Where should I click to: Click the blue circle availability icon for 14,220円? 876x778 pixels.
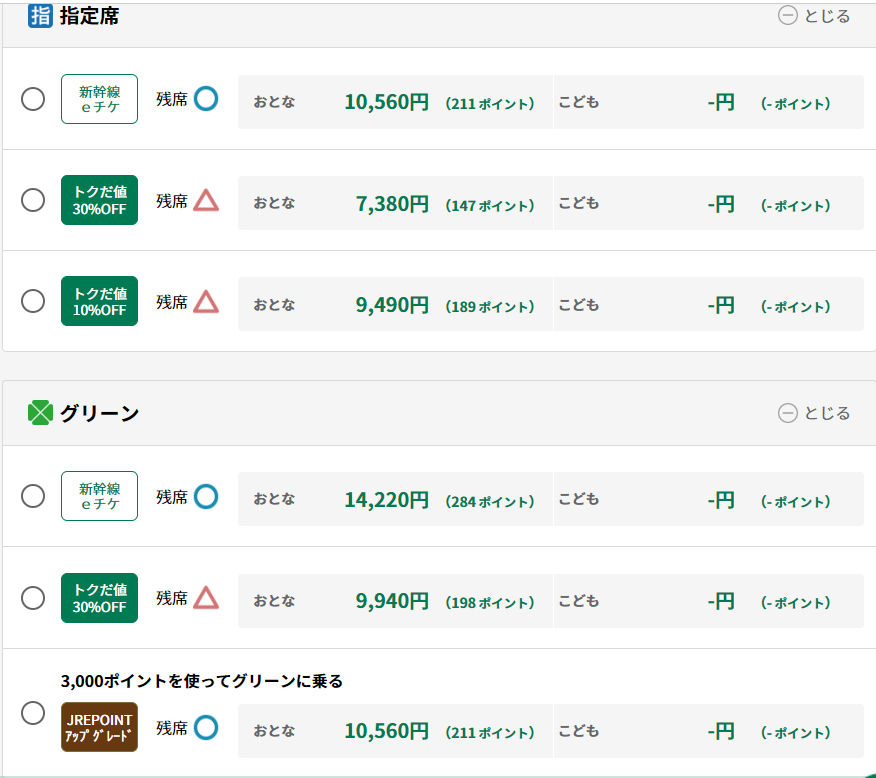206,497
